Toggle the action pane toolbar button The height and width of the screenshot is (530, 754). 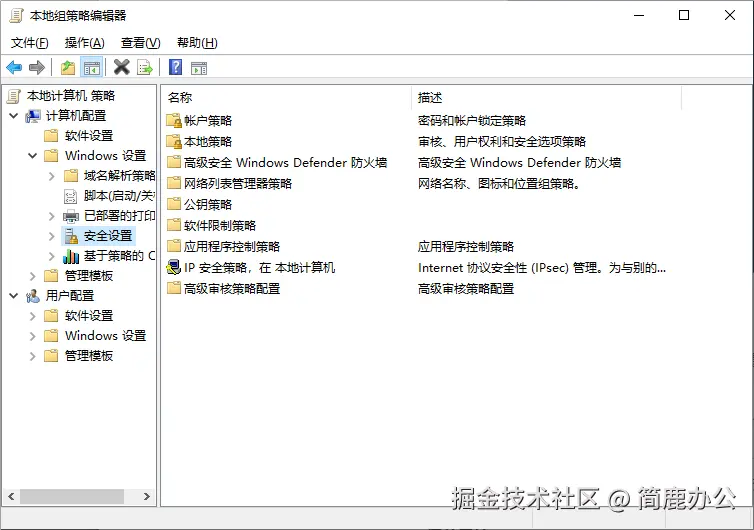[199, 67]
